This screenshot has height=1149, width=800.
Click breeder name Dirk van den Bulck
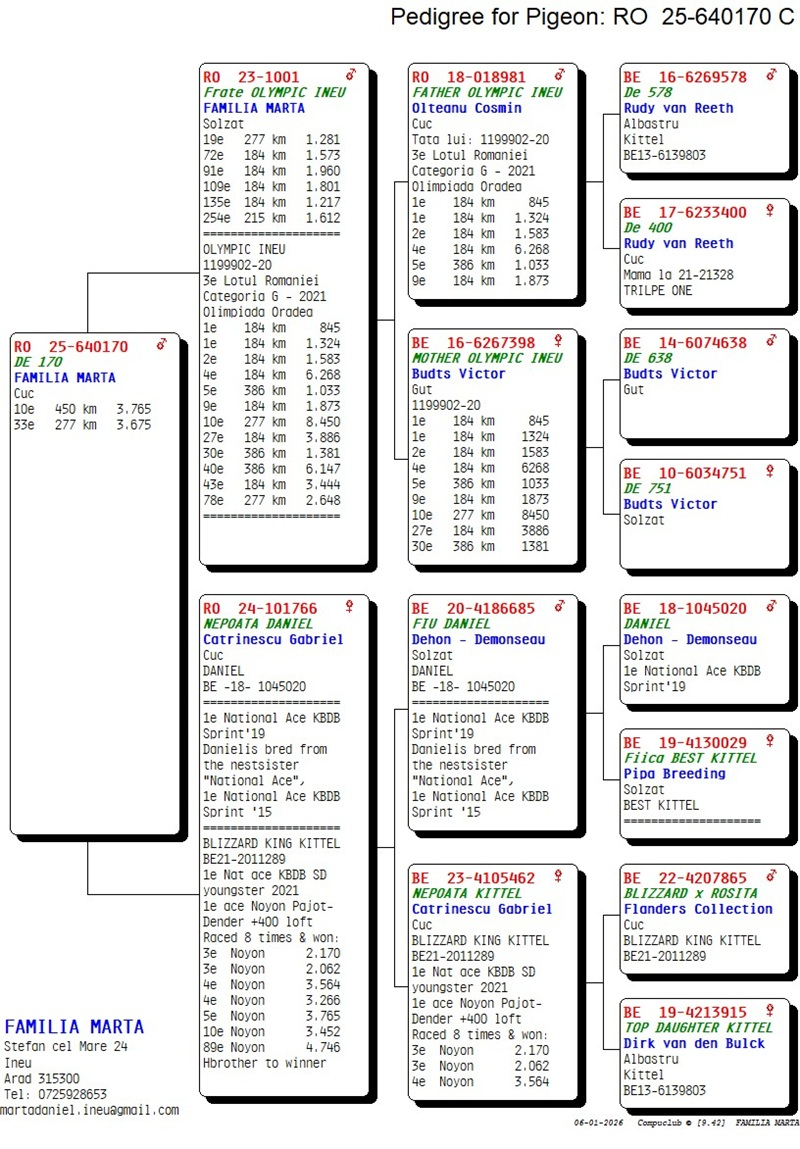coord(694,1043)
